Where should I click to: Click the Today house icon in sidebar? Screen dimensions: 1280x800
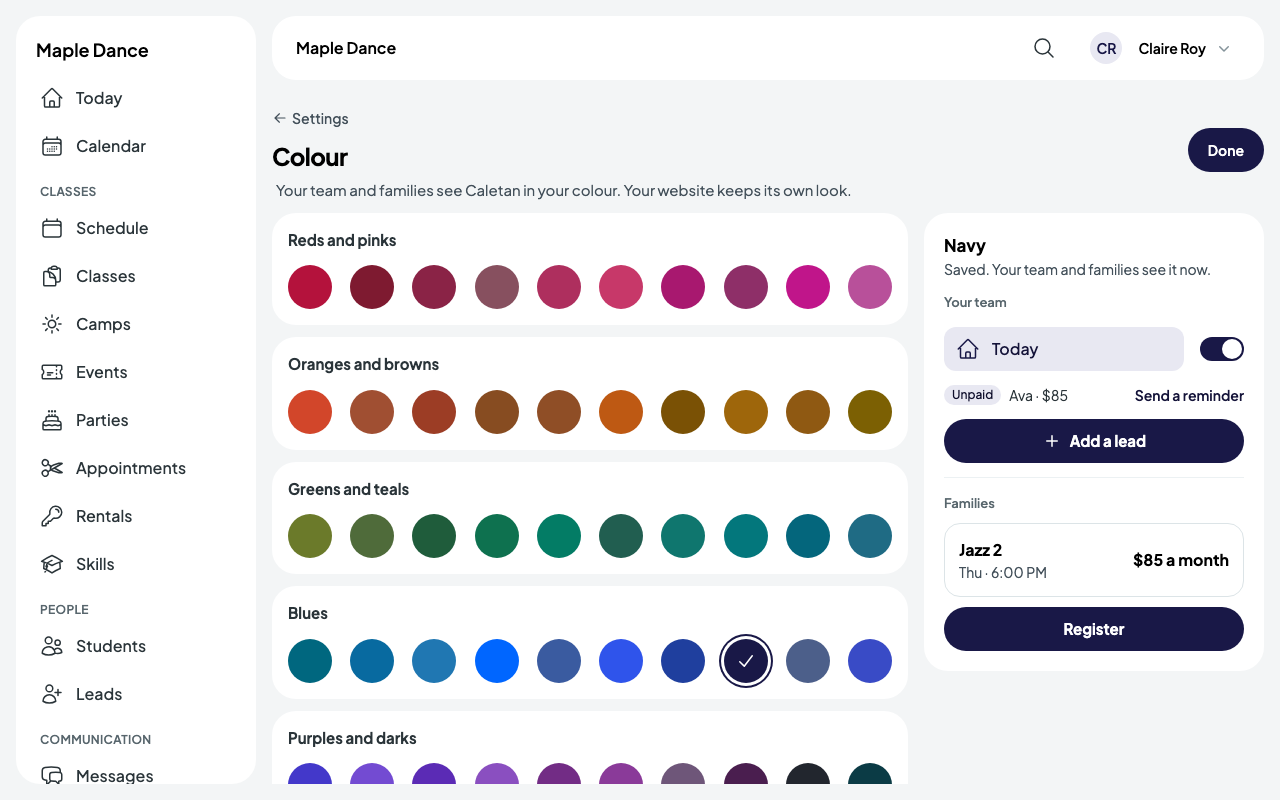tap(52, 98)
